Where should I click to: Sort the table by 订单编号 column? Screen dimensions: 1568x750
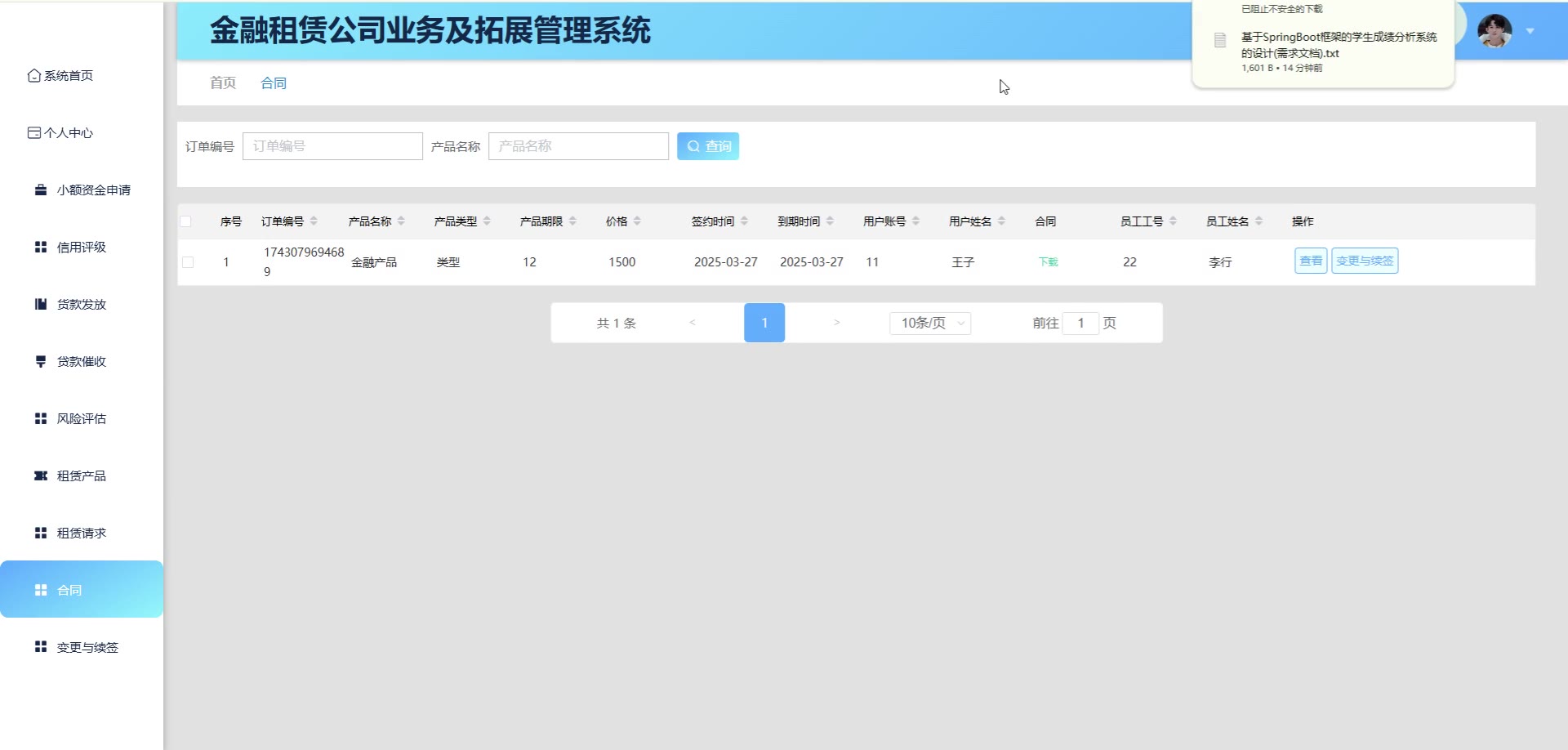coord(314,221)
